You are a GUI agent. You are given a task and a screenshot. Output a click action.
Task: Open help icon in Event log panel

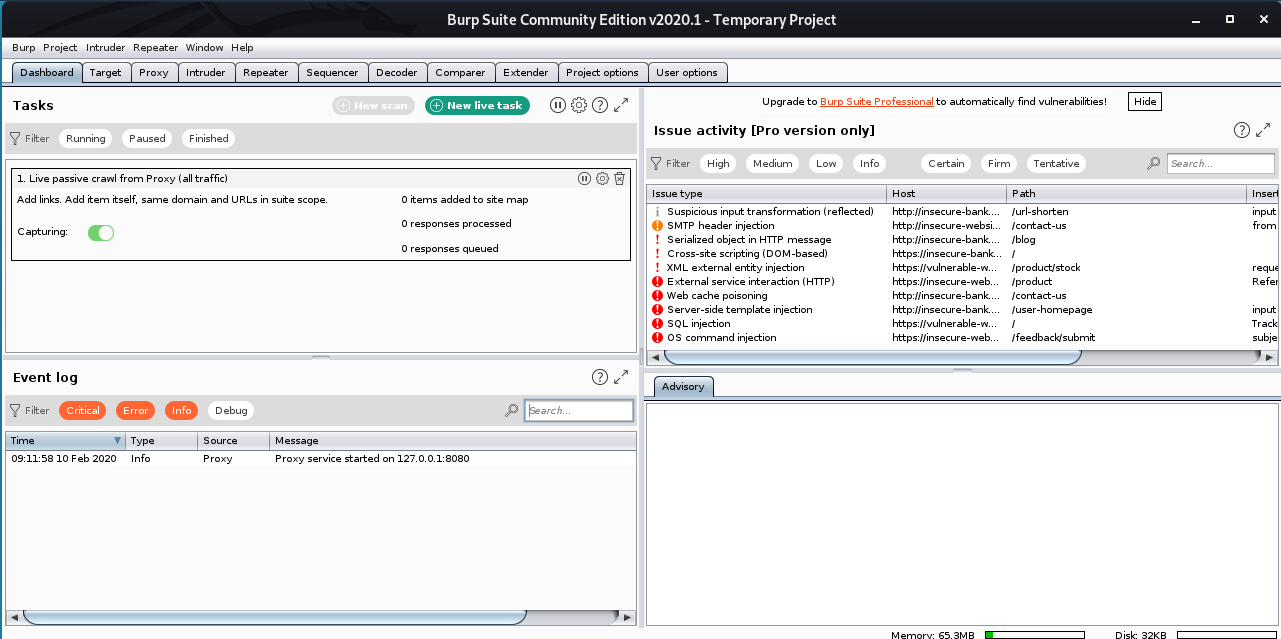pyautogui.click(x=600, y=377)
